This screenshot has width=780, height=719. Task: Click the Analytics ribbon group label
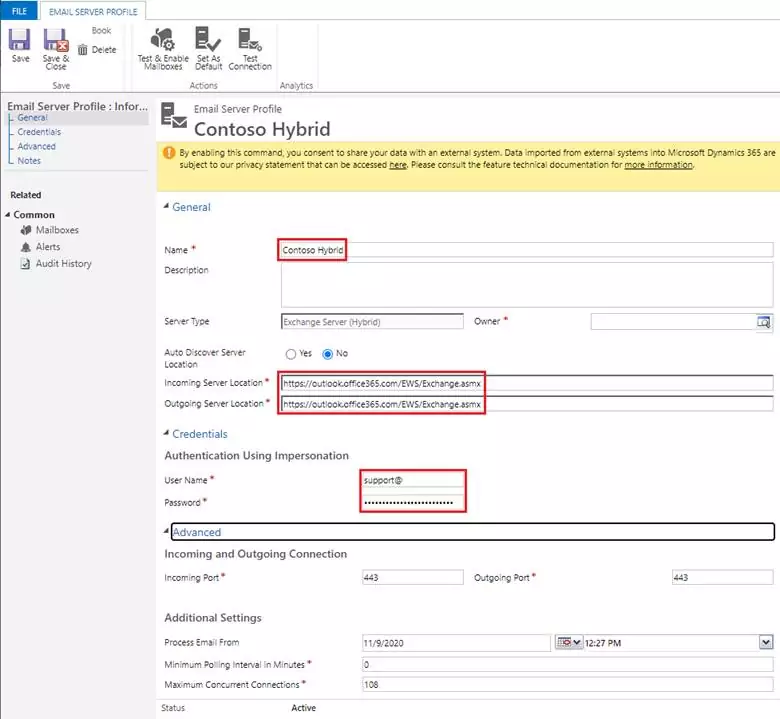tap(296, 86)
